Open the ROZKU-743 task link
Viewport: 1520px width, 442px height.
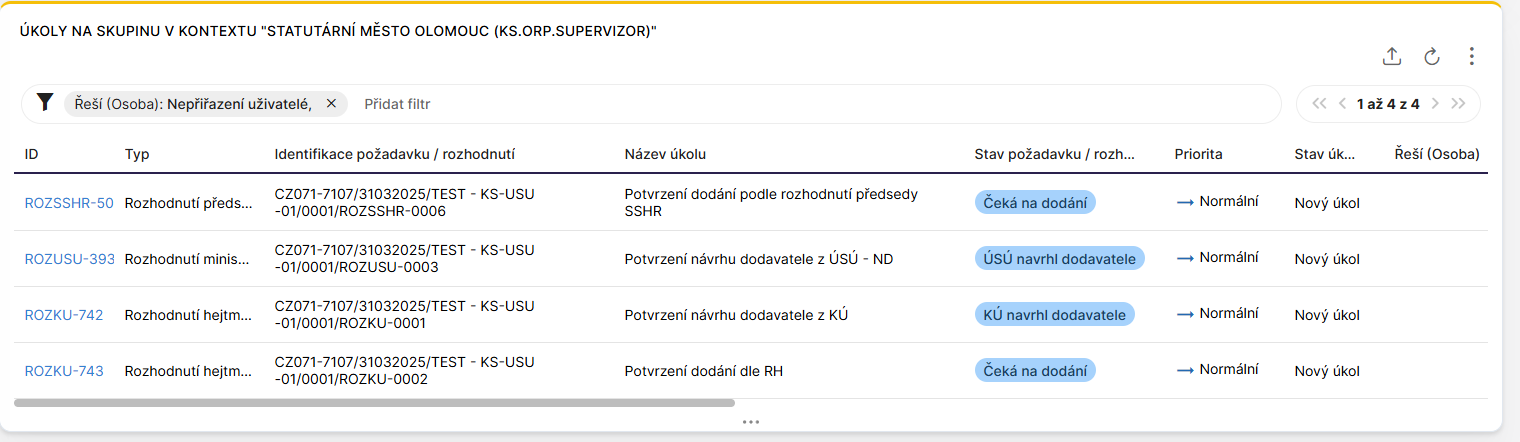pos(64,371)
